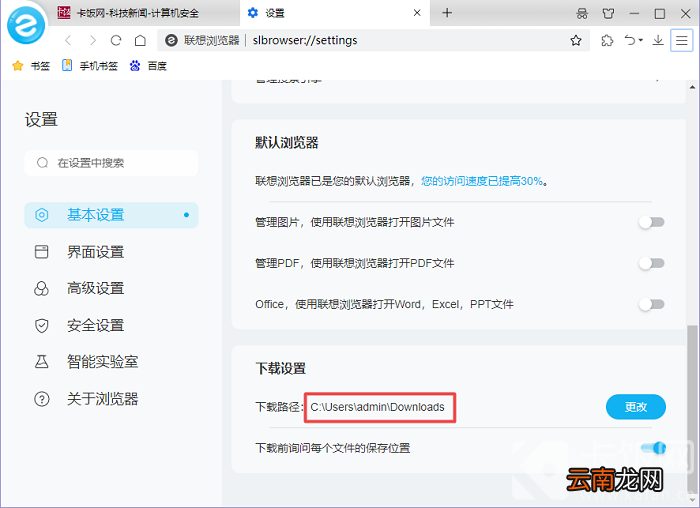The image size is (700, 508).
Task: Go back with the back arrow
Action: [68, 41]
